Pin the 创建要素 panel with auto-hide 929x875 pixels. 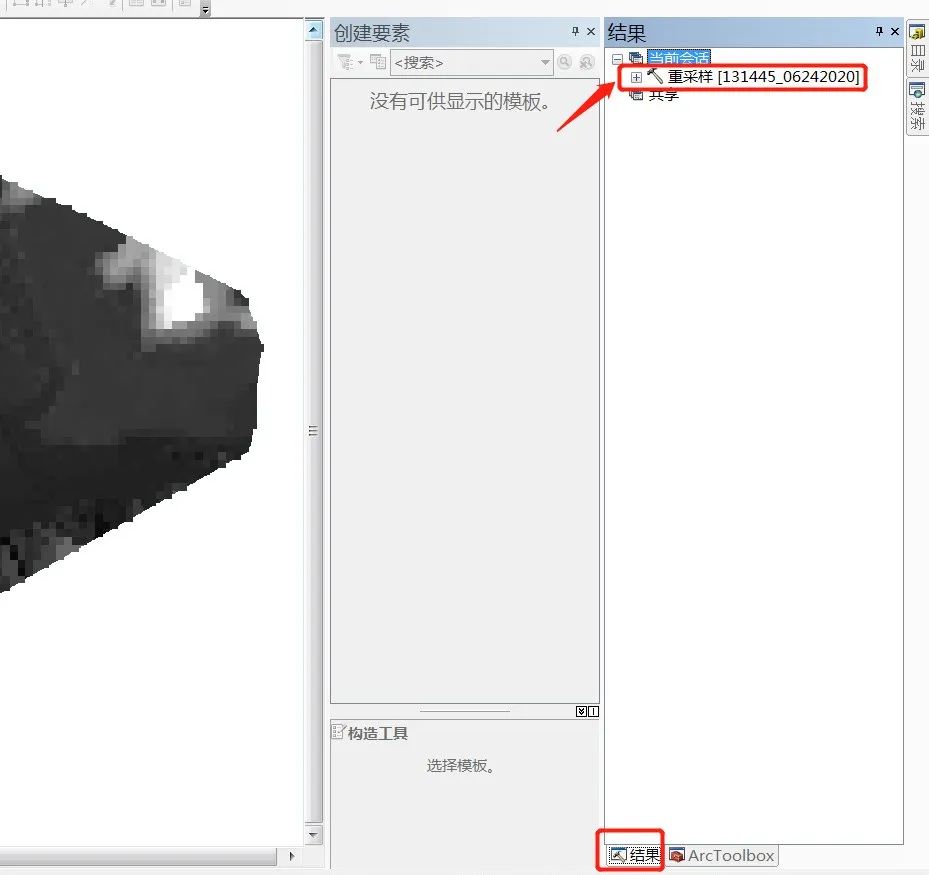point(575,32)
